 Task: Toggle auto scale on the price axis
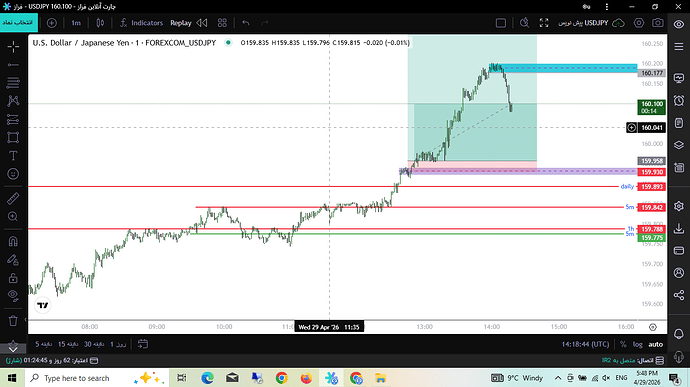tap(655, 344)
